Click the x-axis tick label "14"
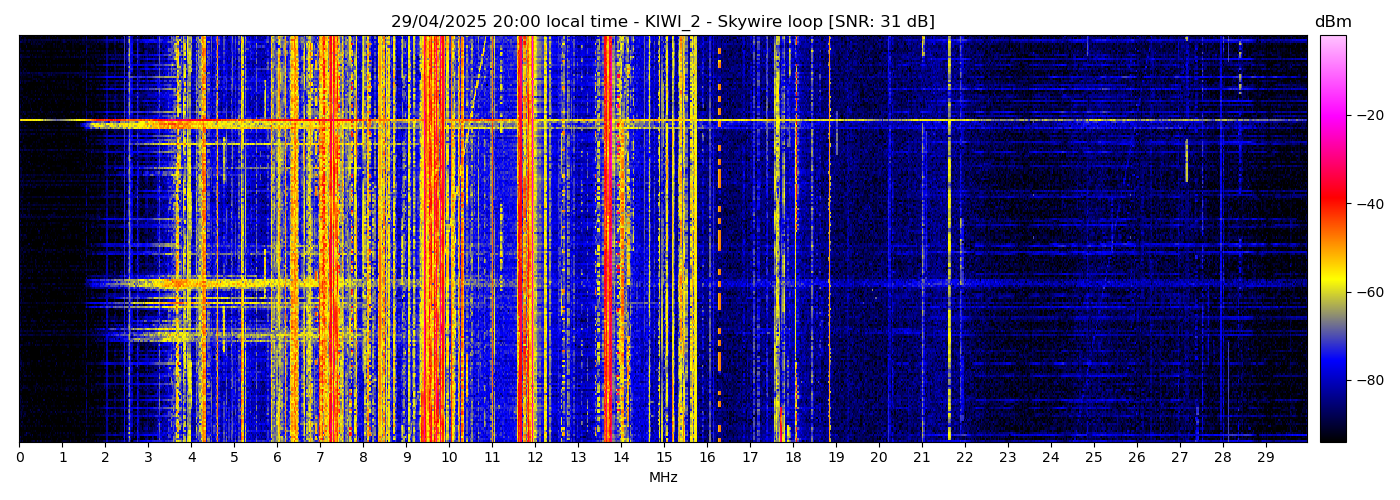This screenshot has width=1400, height=500. 621,458
